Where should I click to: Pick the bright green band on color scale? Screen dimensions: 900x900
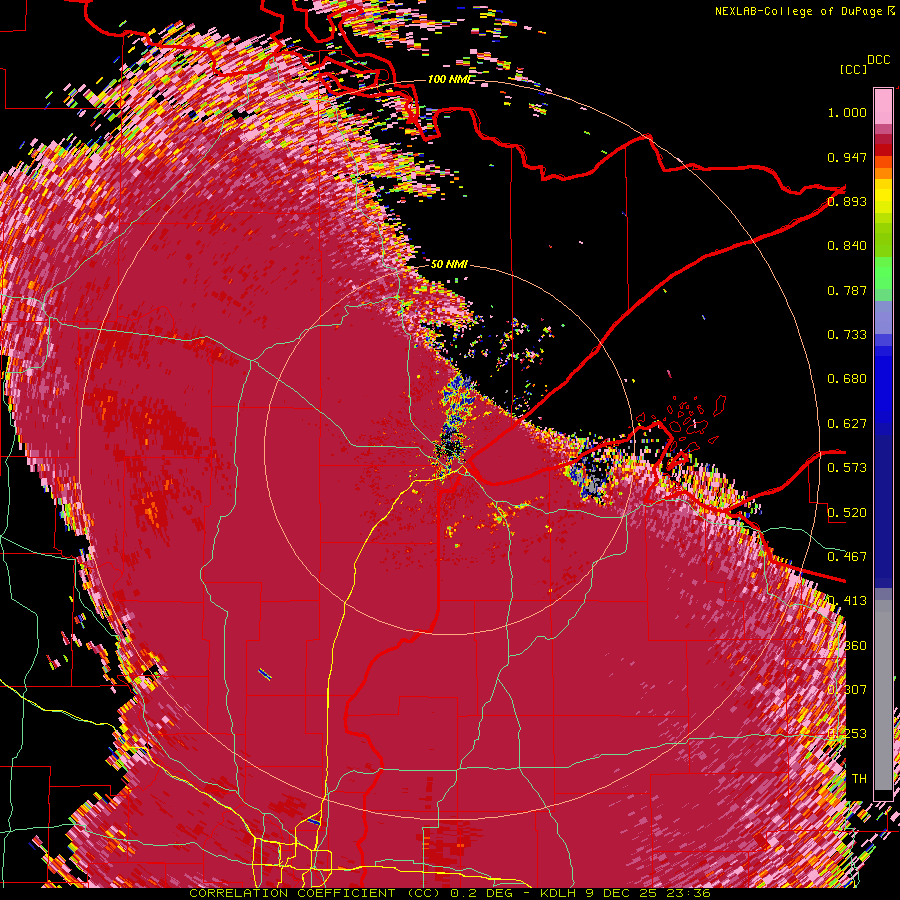click(x=883, y=273)
